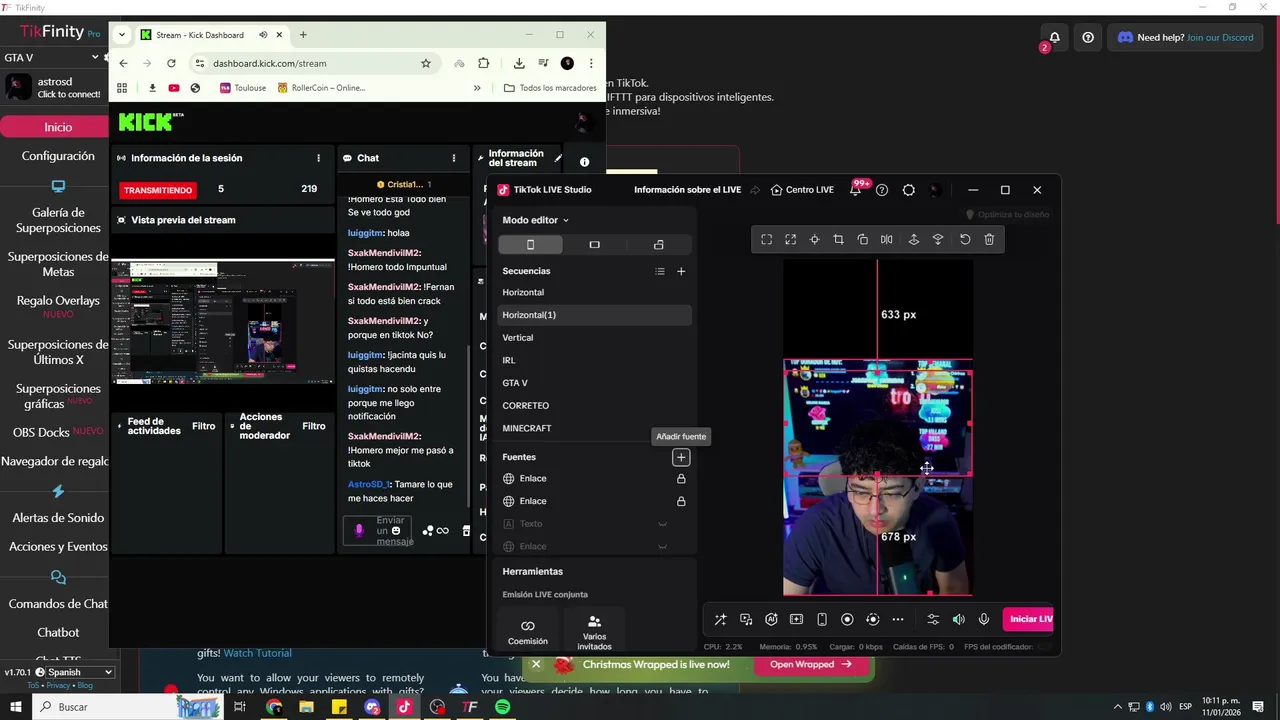Toggle the microphone in LIVE Studio toolbar
Image resolution: width=1280 pixels, height=720 pixels.
pos(983,620)
